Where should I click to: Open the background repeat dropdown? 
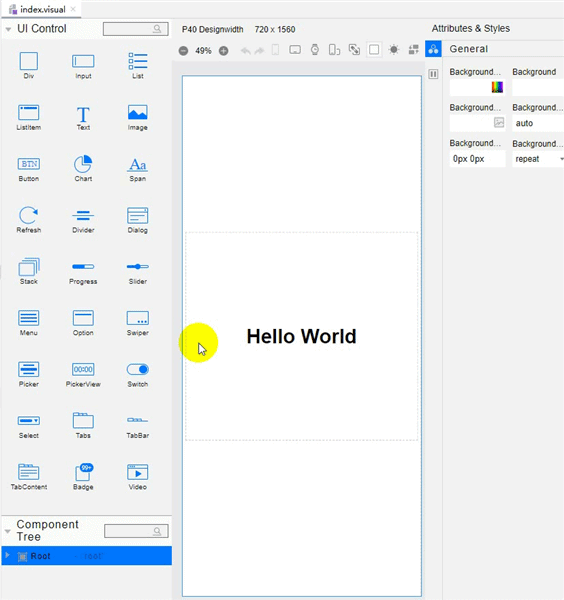(538, 159)
